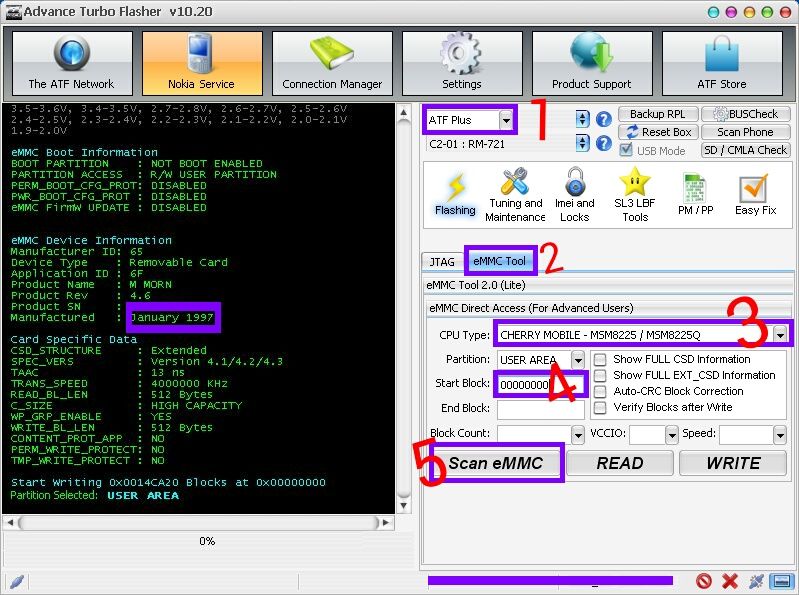
Task: Open Connection Manager
Action: tap(332, 63)
